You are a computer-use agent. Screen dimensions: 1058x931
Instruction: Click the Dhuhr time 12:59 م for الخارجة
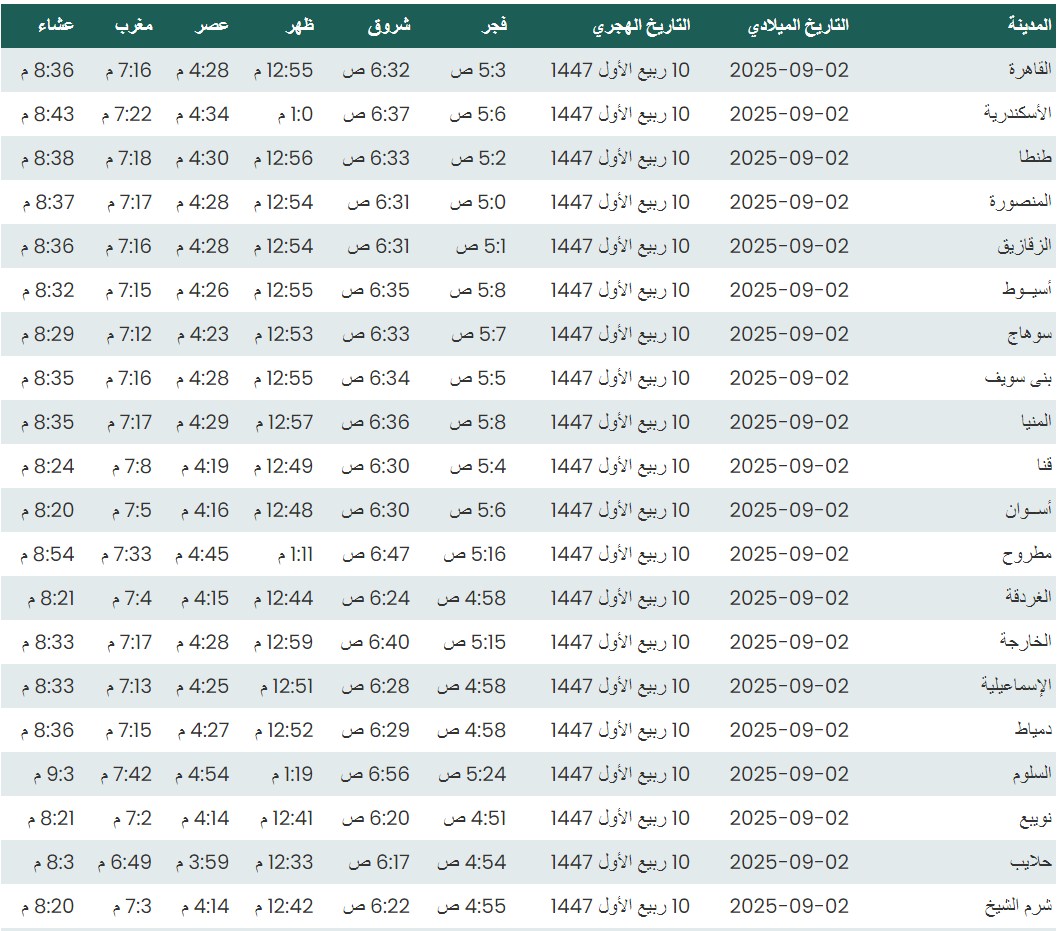pyautogui.click(x=283, y=642)
